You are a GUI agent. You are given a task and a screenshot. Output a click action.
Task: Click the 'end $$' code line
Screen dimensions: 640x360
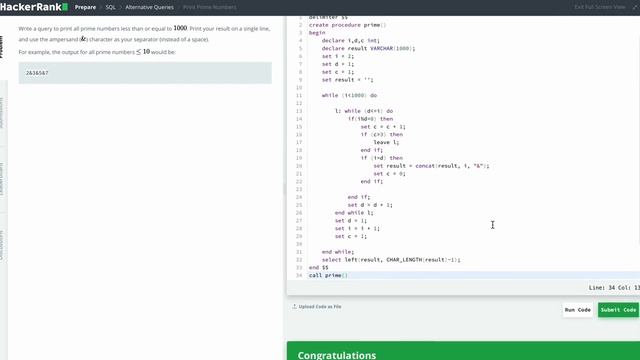pos(318,267)
